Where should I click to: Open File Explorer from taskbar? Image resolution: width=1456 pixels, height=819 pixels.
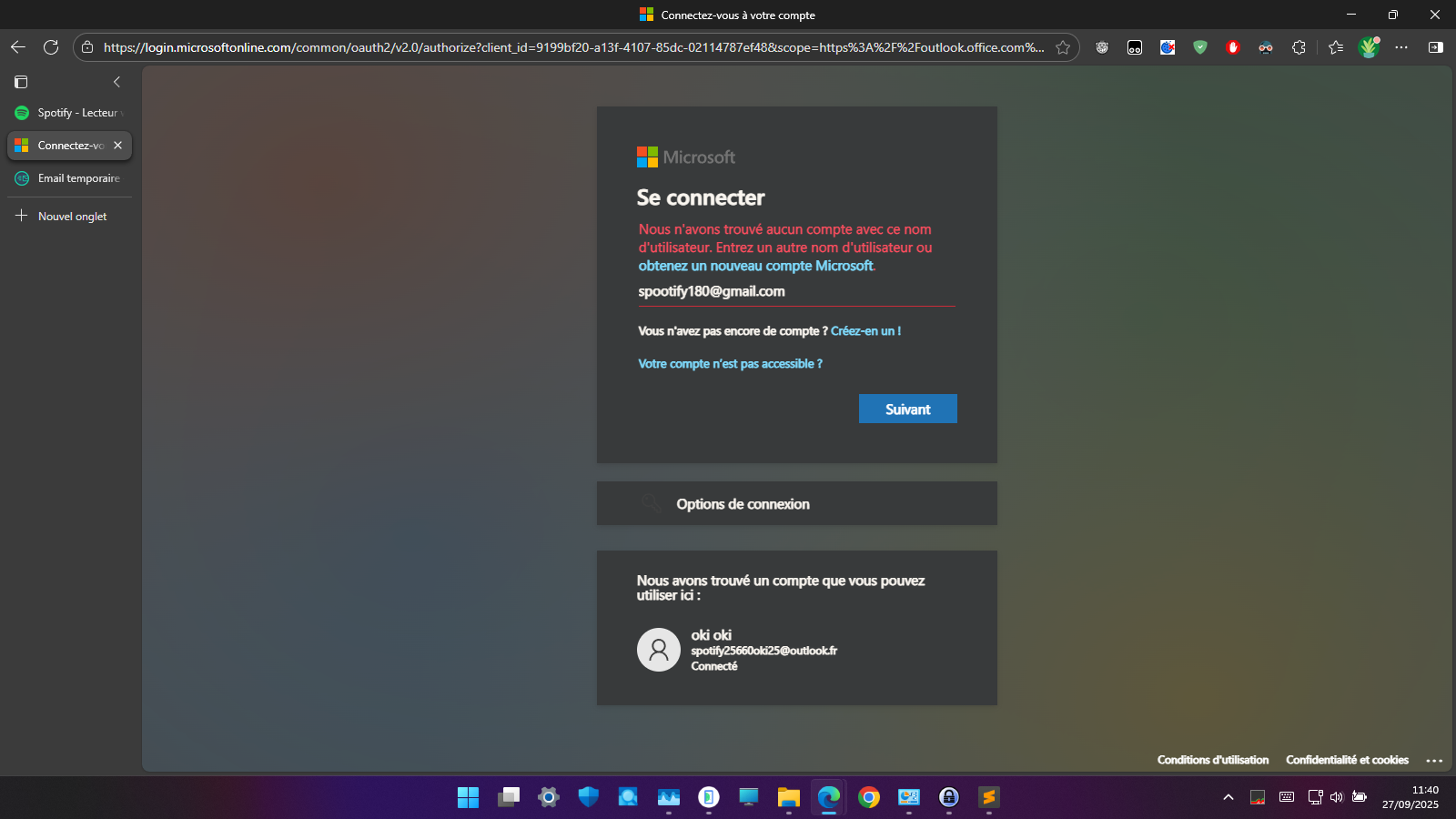[x=789, y=797]
